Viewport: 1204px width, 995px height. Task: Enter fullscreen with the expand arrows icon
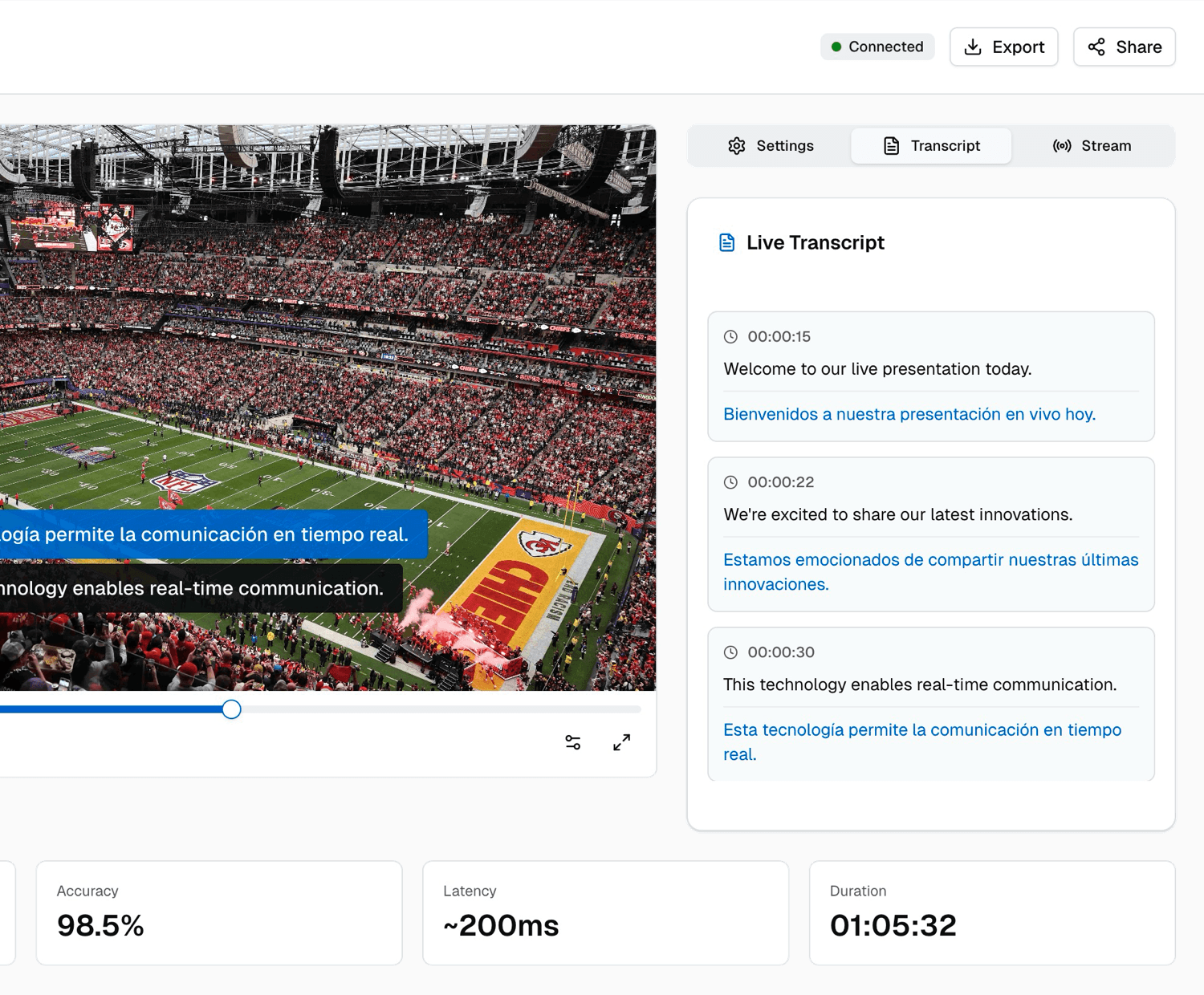[x=622, y=742]
